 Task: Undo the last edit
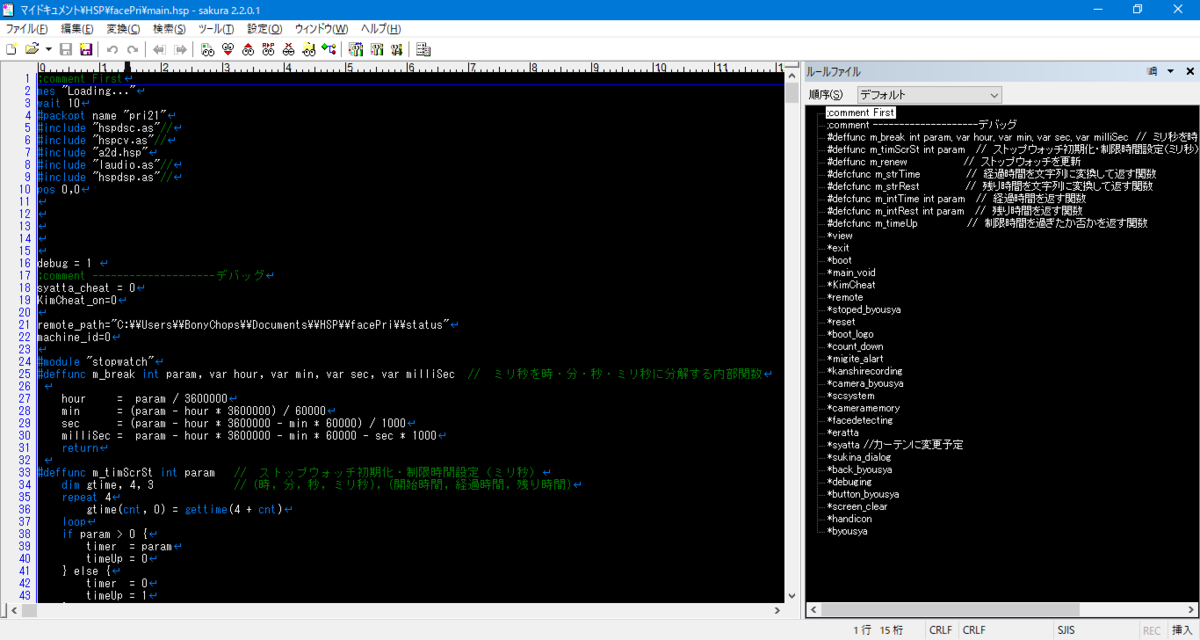click(112, 48)
